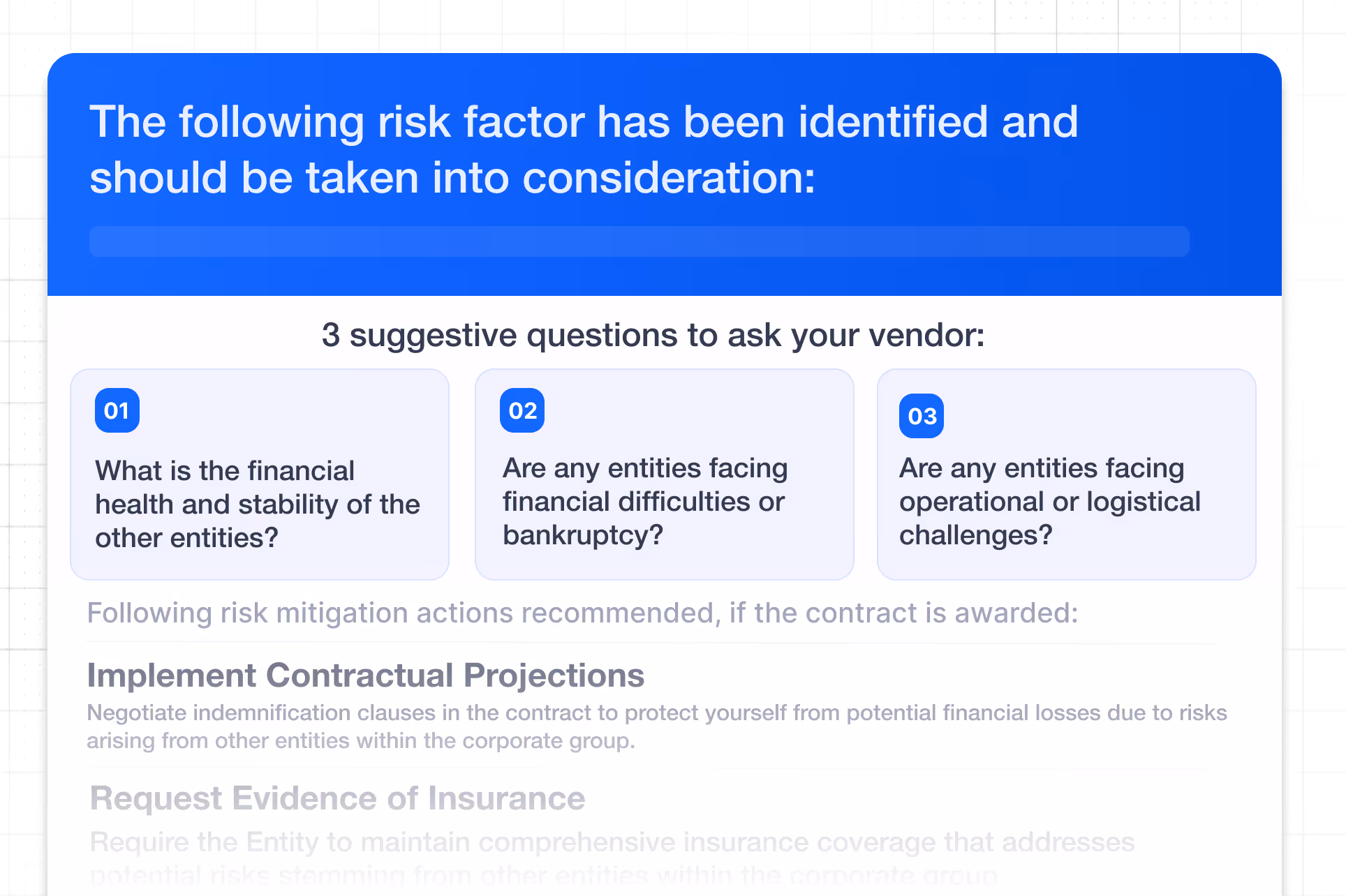This screenshot has height=896, width=1346.
Task: Click the comprehensive insurance coverage description text
Action: click(x=612, y=858)
